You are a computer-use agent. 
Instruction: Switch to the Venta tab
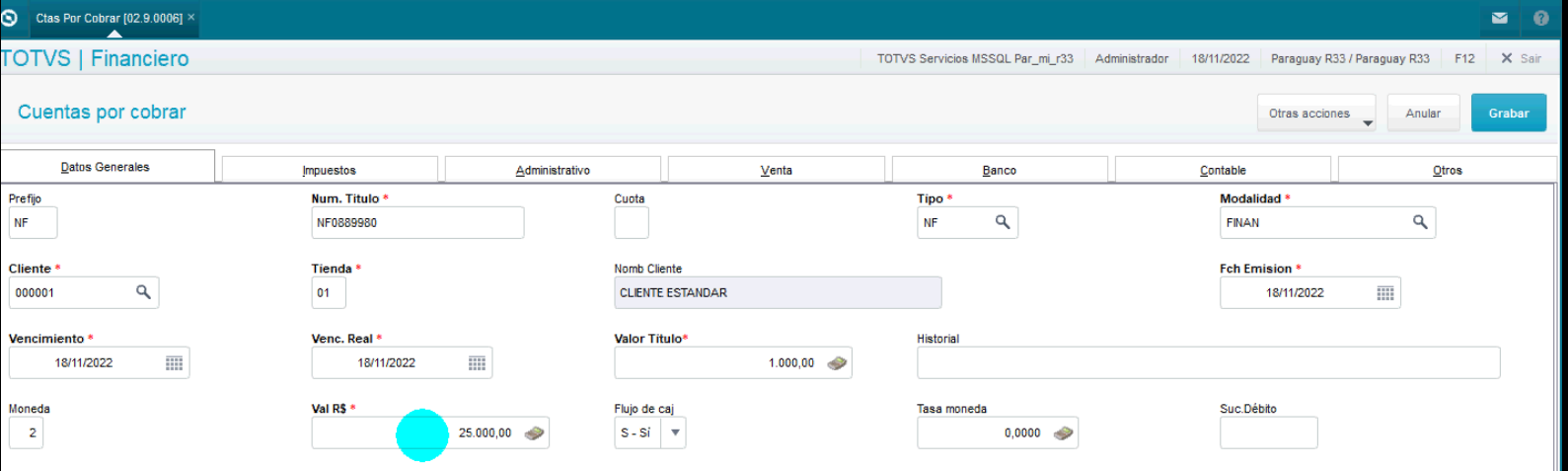click(776, 170)
